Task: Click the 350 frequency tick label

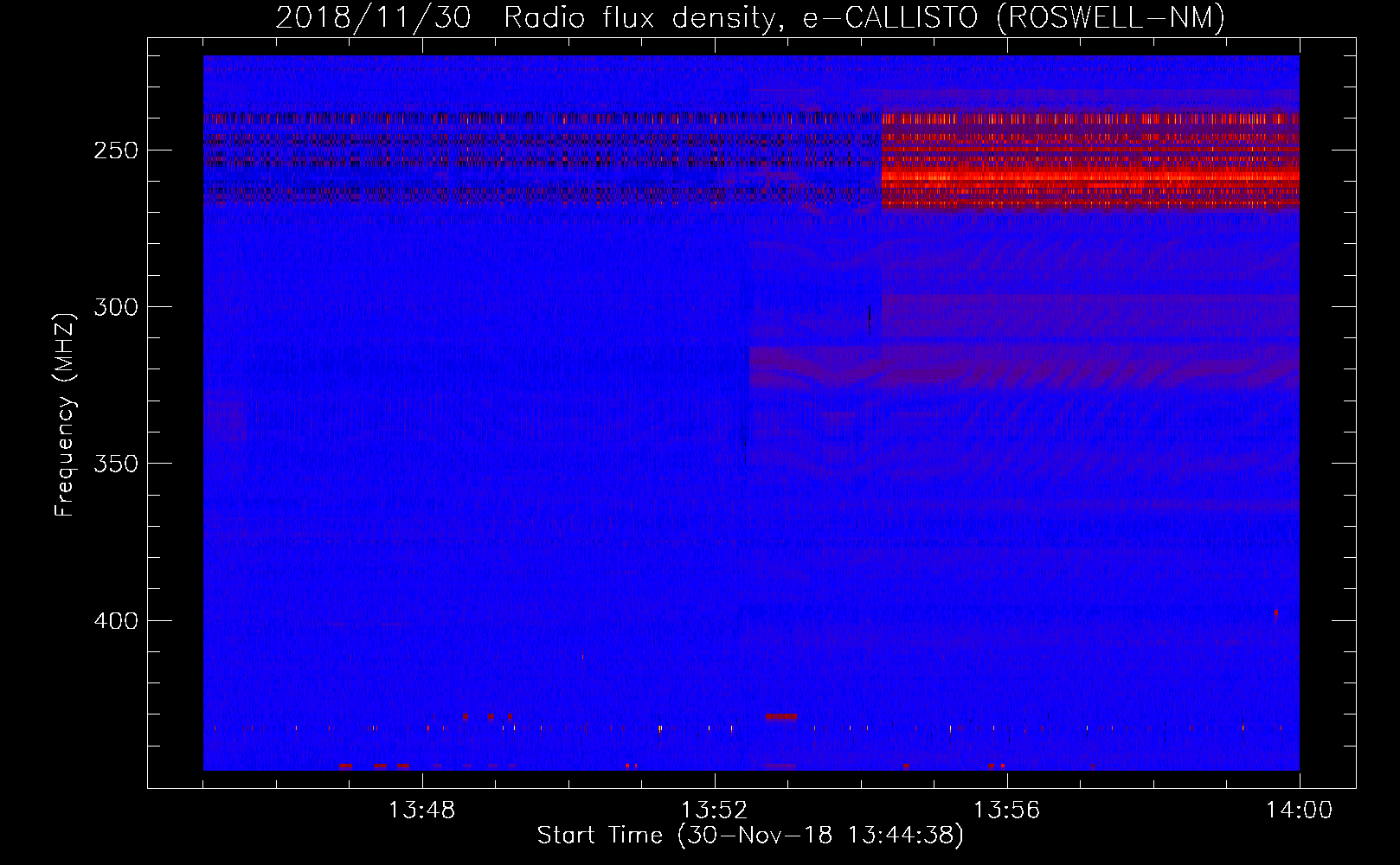Action: point(115,464)
